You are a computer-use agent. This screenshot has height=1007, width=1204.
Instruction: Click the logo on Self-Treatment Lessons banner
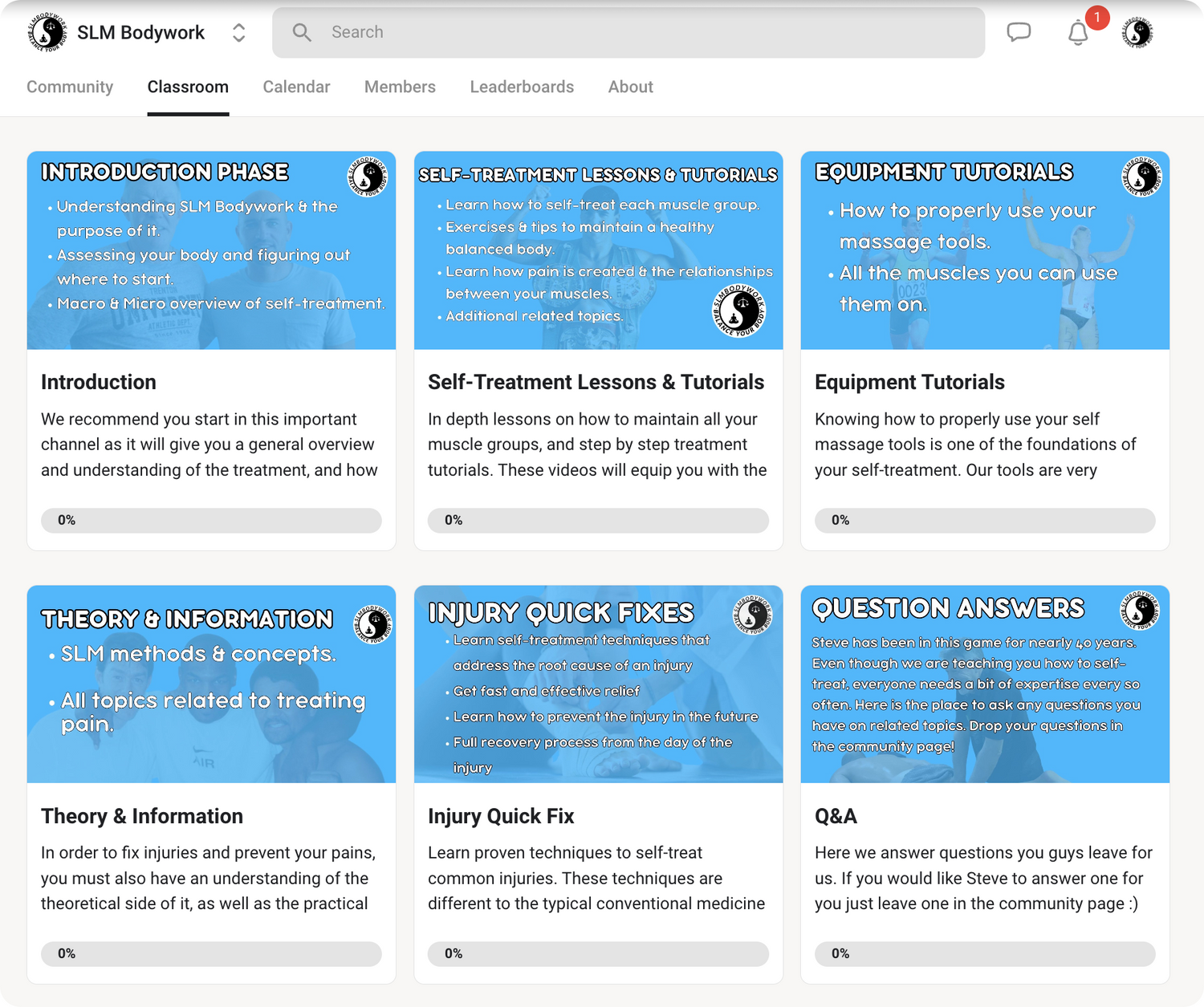coord(738,311)
